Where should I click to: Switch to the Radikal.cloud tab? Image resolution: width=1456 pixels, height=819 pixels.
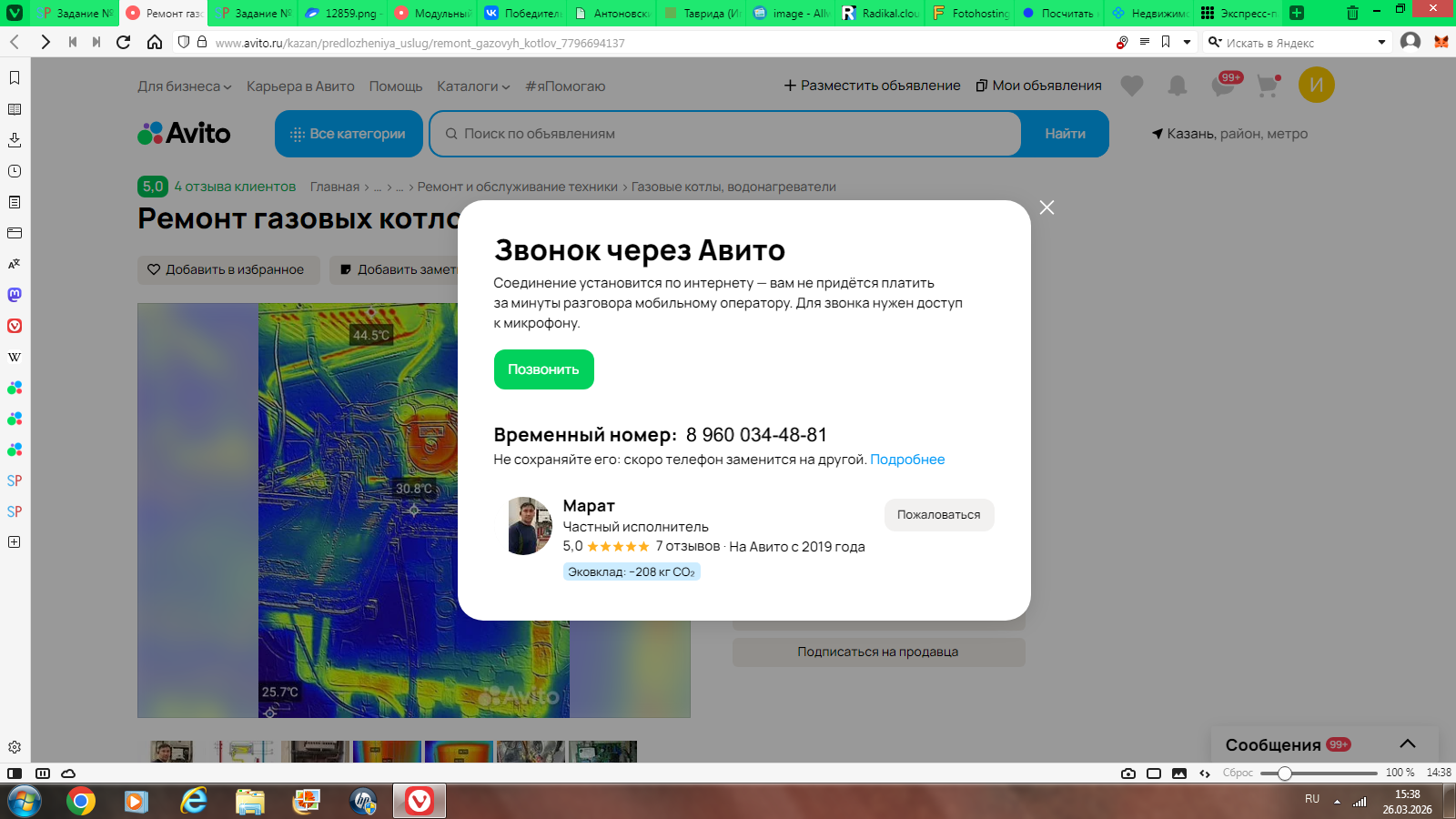[881, 13]
